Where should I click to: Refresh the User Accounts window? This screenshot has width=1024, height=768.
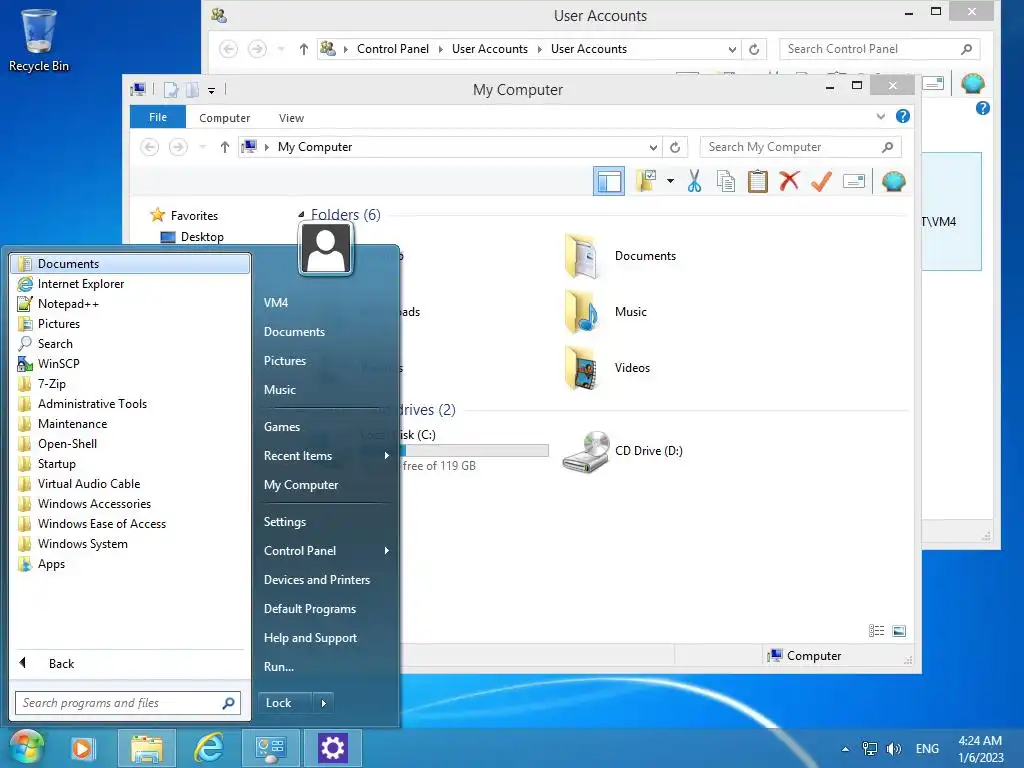[754, 49]
